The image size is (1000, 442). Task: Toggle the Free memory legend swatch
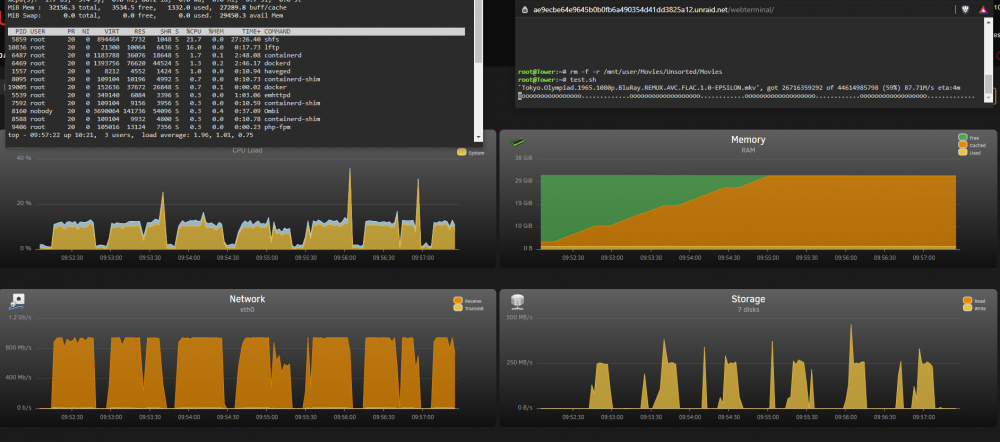pos(962,137)
